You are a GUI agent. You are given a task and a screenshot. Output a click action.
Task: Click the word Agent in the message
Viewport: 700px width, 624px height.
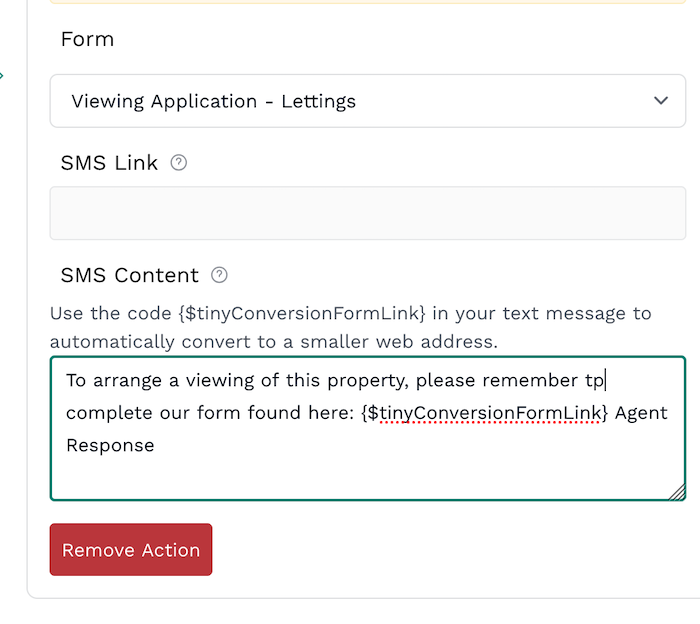click(641, 413)
